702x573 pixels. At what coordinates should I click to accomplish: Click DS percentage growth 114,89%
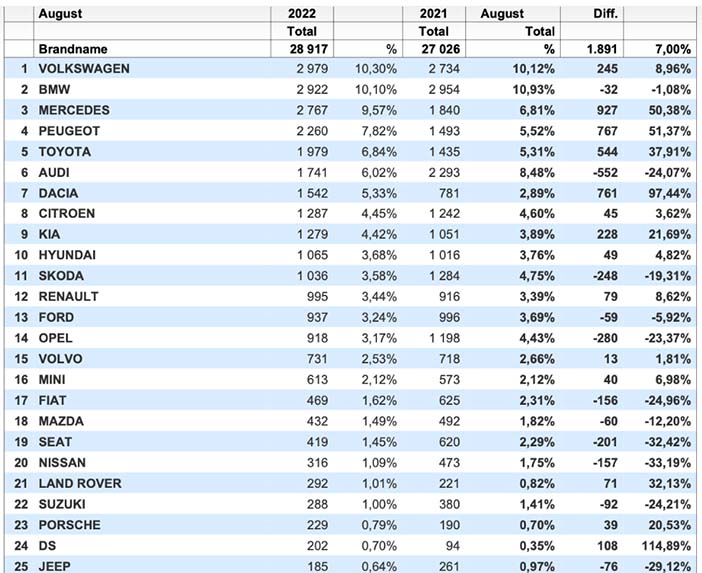666,546
